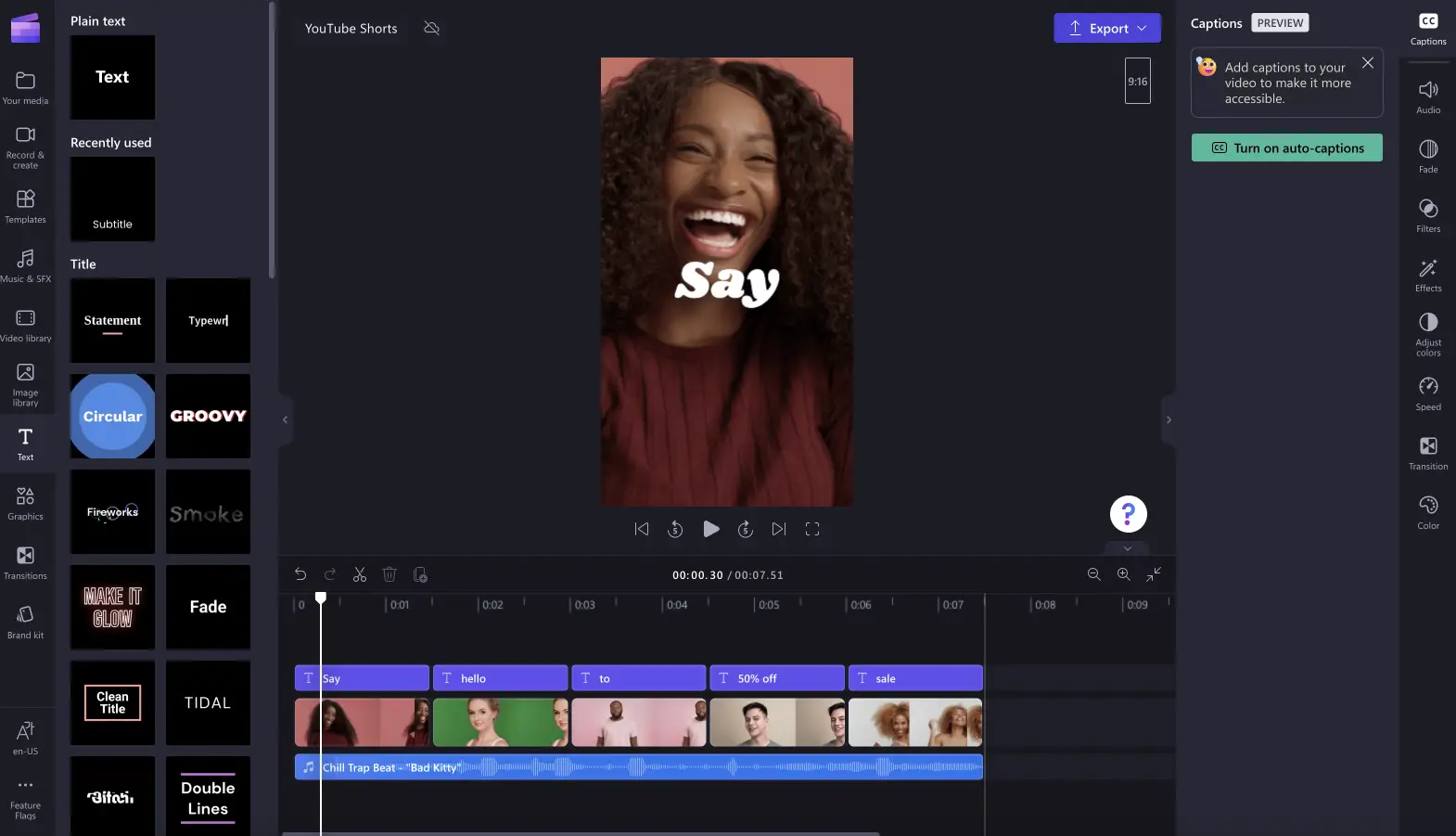Open Filters panel on right
Image resolution: width=1456 pixels, height=836 pixels.
[1428, 215]
